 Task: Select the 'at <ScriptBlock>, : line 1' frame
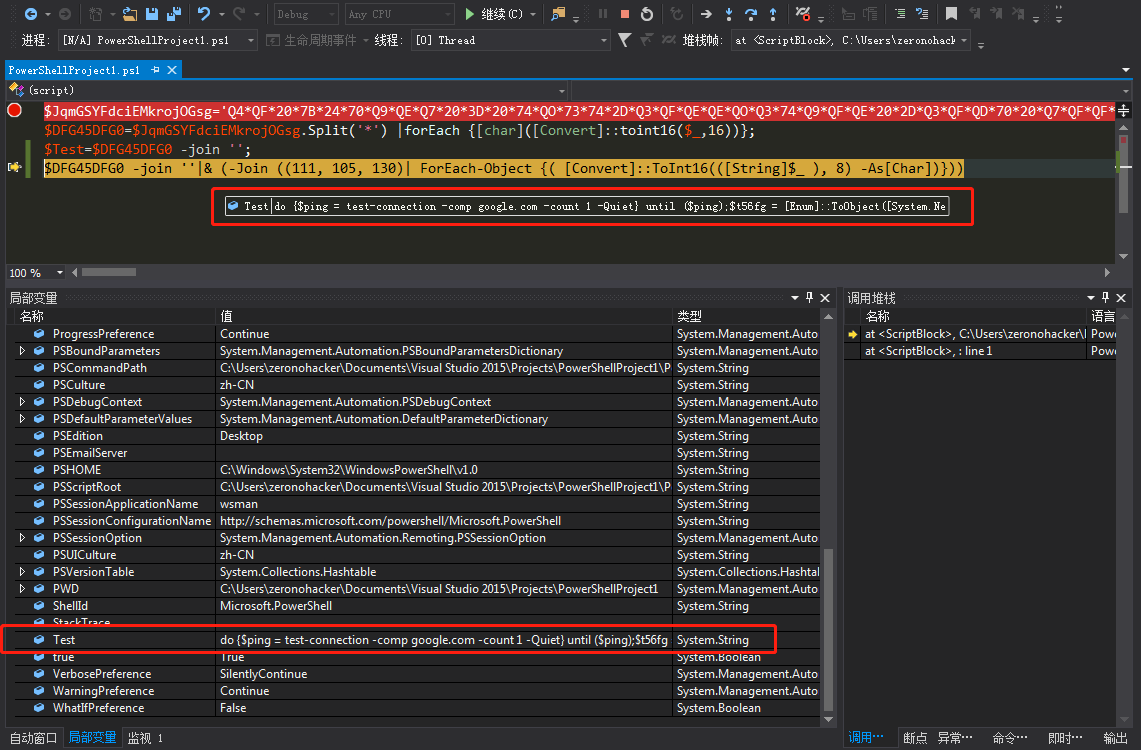pos(980,351)
